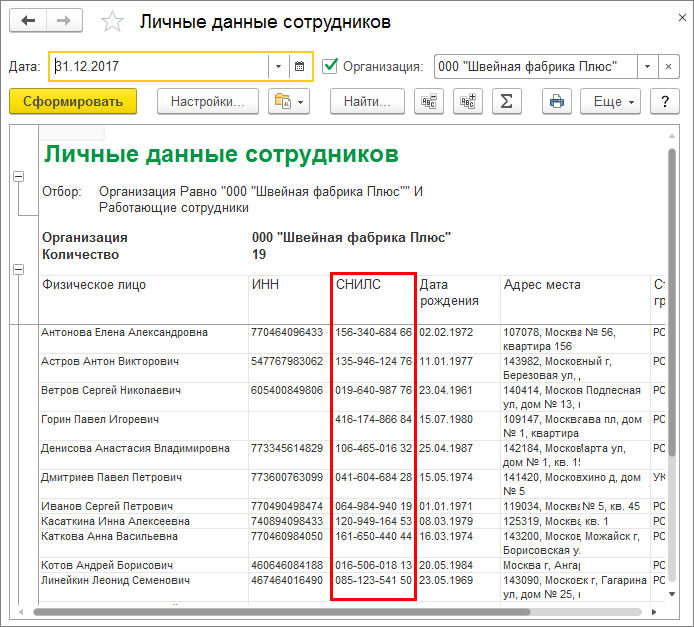Select the cell Антонова Елена Александровна

pos(143,339)
